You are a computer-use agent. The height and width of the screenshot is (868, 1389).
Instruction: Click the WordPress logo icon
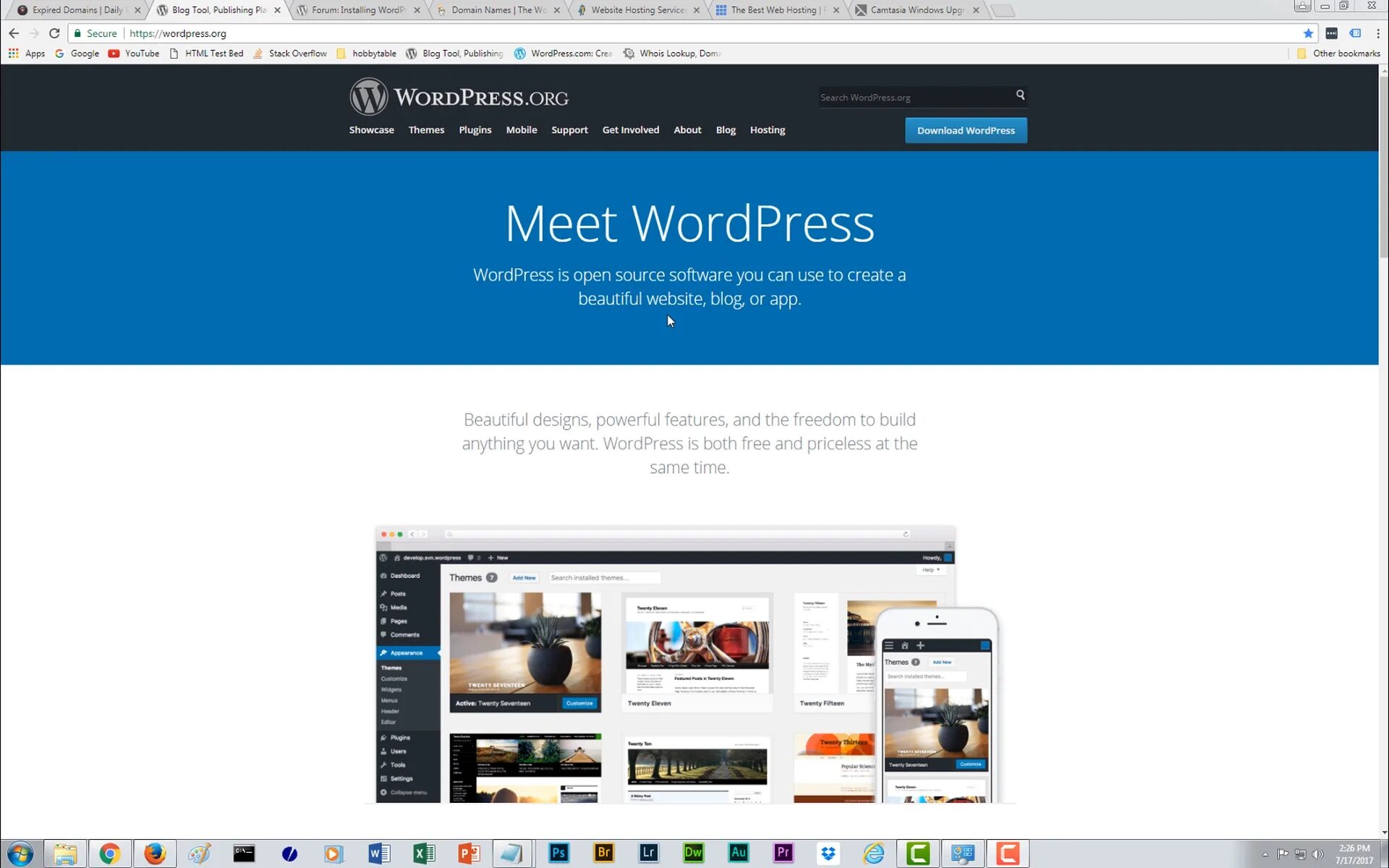367,96
